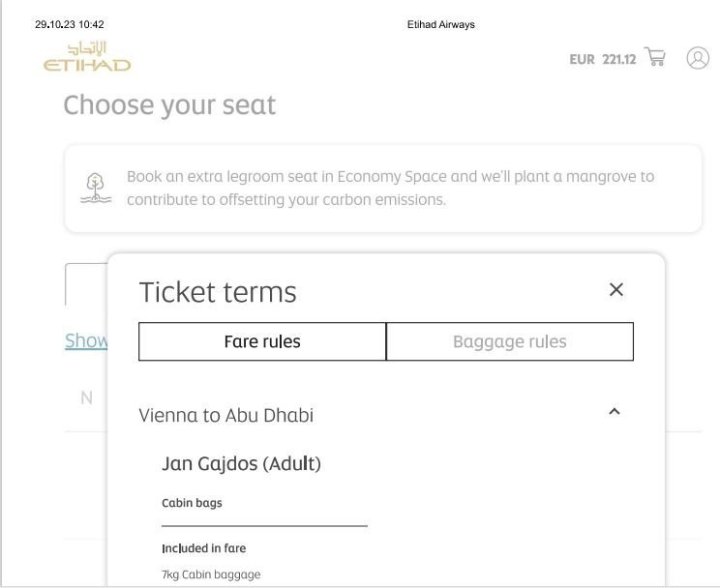This screenshot has width=720, height=588.
Task: Open the user profile account icon
Action: [x=697, y=58]
